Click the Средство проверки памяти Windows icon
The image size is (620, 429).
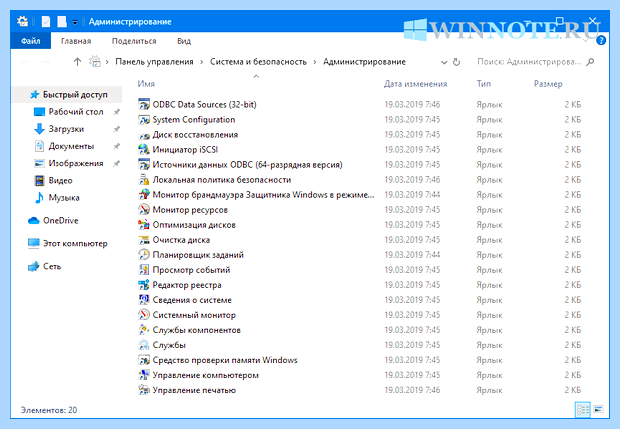click(144, 360)
